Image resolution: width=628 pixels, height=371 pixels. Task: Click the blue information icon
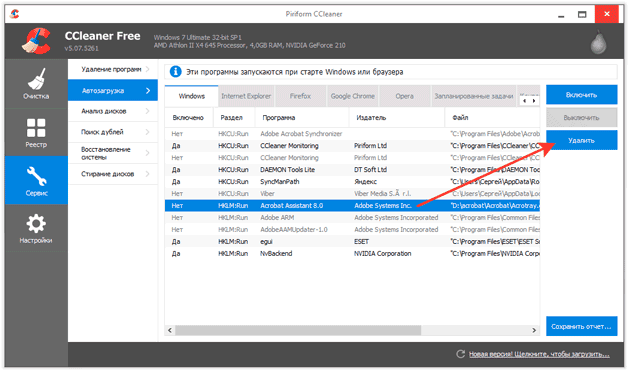pyautogui.click(x=175, y=72)
